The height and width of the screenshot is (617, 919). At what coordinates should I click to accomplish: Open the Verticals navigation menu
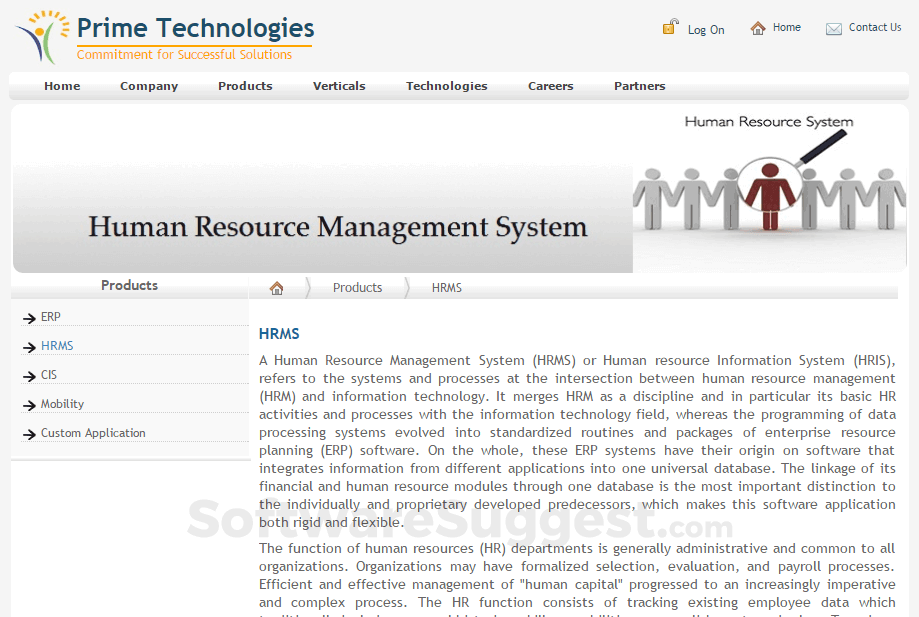pyautogui.click(x=338, y=86)
